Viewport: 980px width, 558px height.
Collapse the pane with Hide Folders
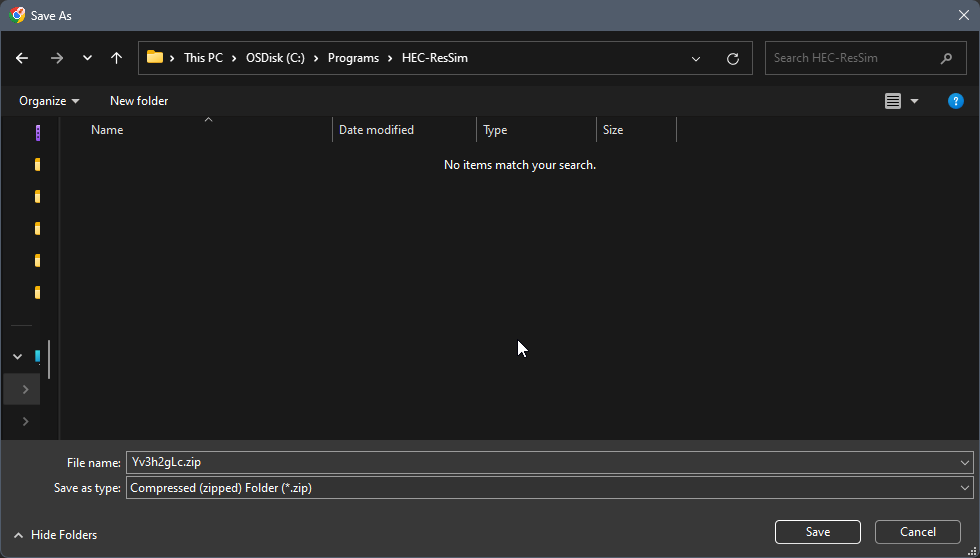coord(56,535)
